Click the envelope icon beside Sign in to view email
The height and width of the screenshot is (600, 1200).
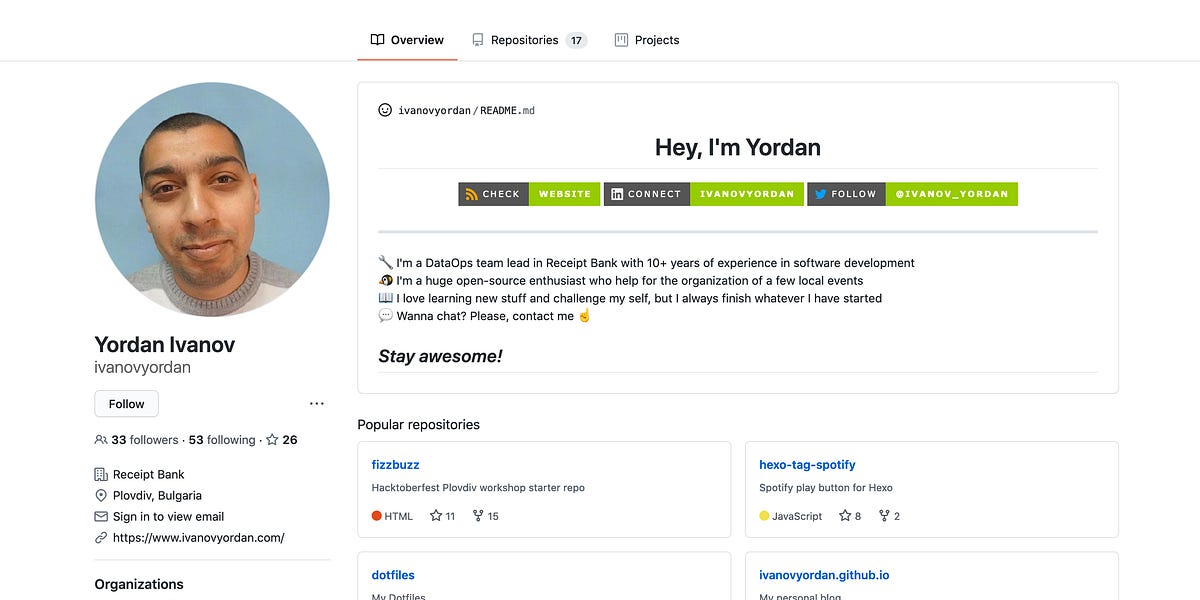coord(100,516)
